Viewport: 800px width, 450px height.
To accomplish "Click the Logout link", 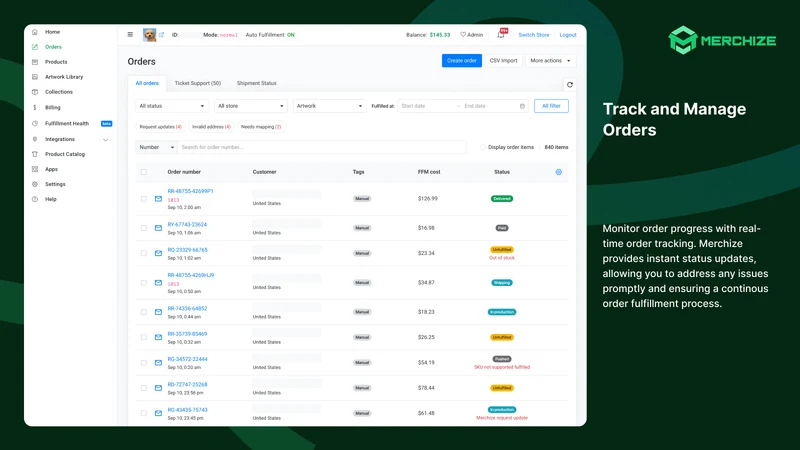I will (568, 35).
